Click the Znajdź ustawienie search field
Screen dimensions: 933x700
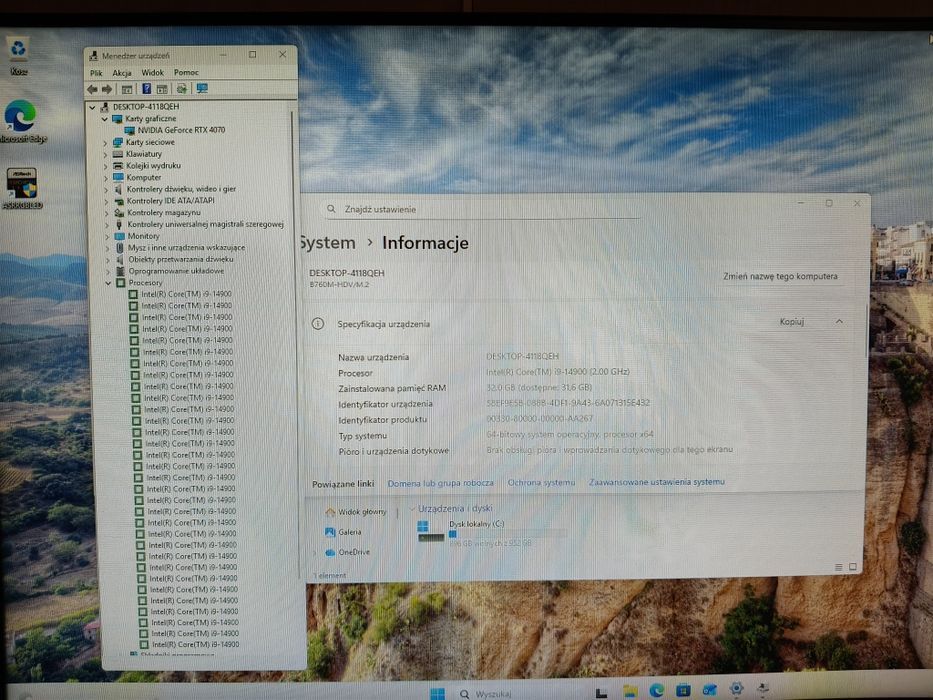coord(482,210)
